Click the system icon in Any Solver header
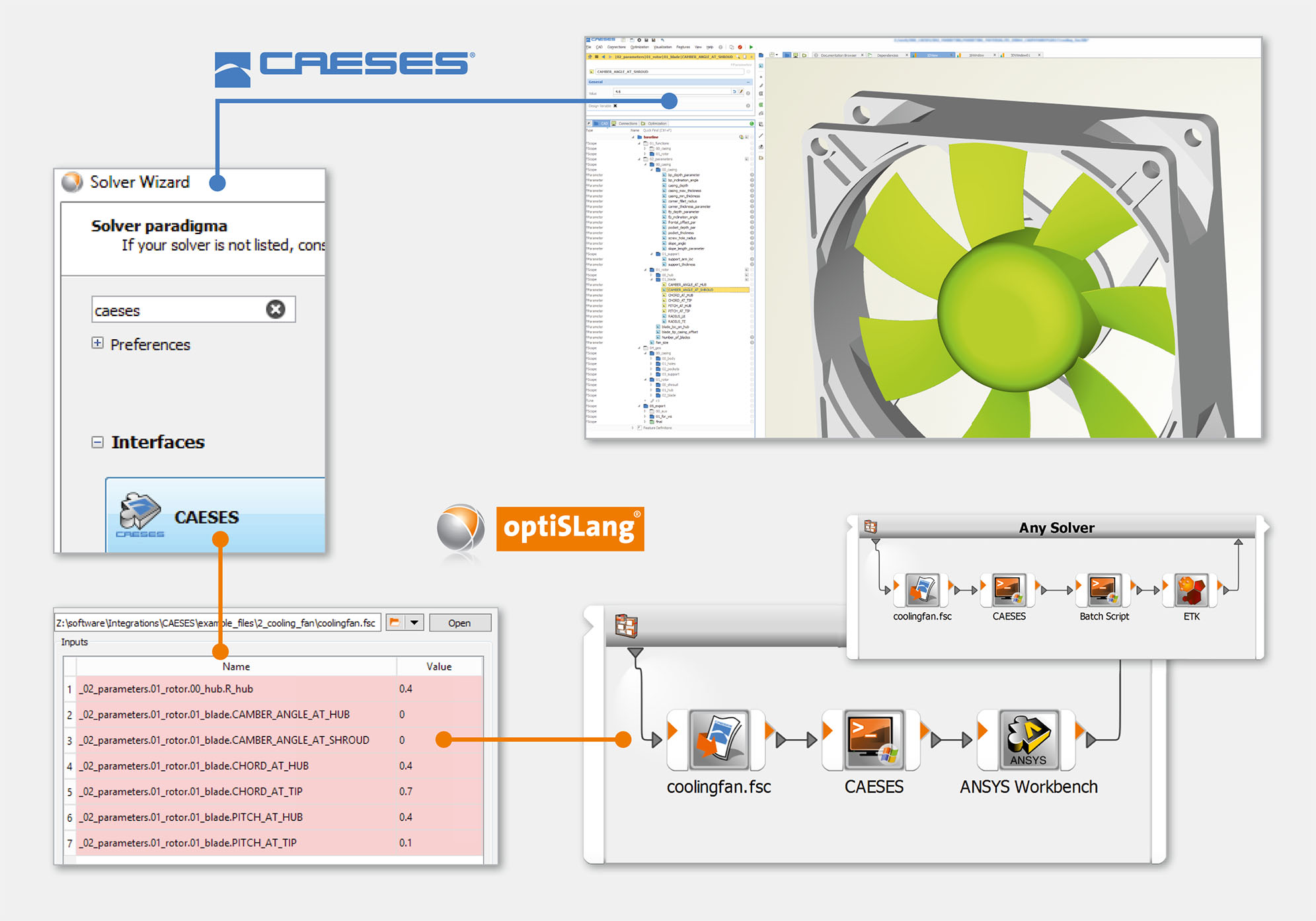The width and height of the screenshot is (1316, 921). click(x=871, y=527)
